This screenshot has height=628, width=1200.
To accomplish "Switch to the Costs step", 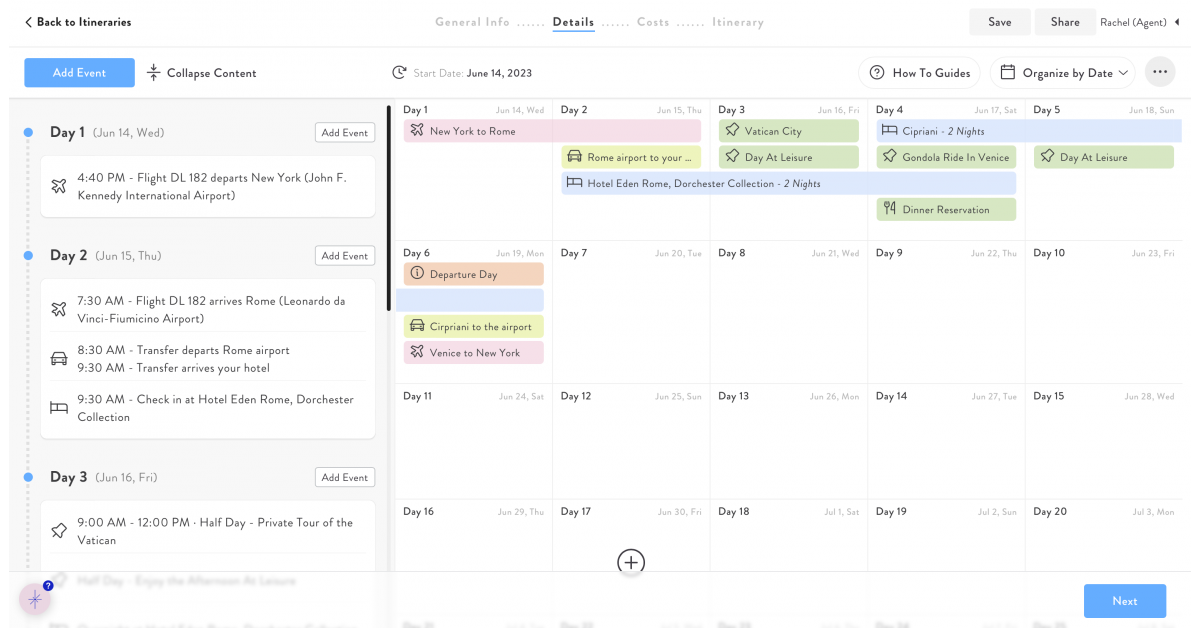I will pyautogui.click(x=653, y=22).
